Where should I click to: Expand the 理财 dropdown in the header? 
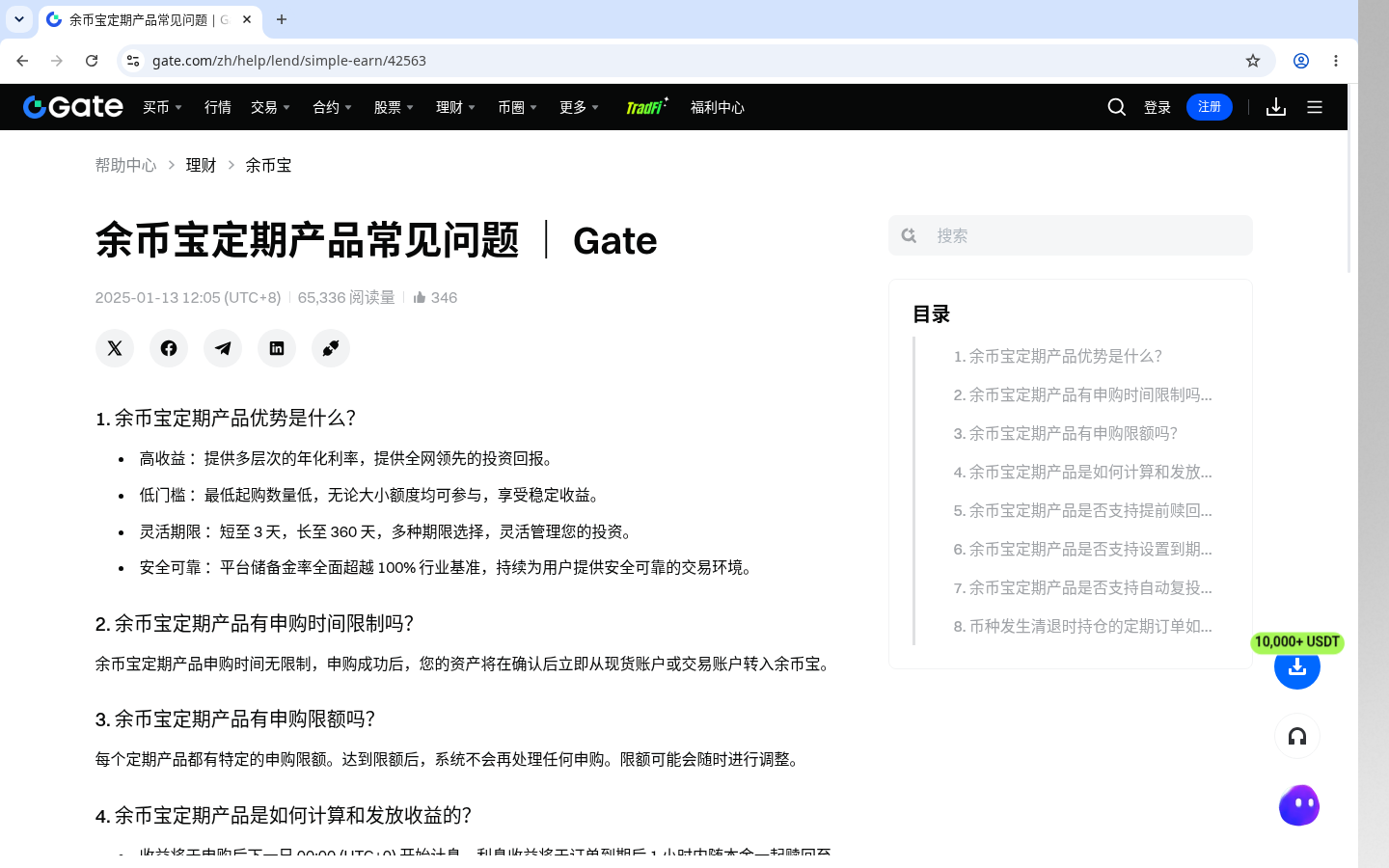[455, 107]
